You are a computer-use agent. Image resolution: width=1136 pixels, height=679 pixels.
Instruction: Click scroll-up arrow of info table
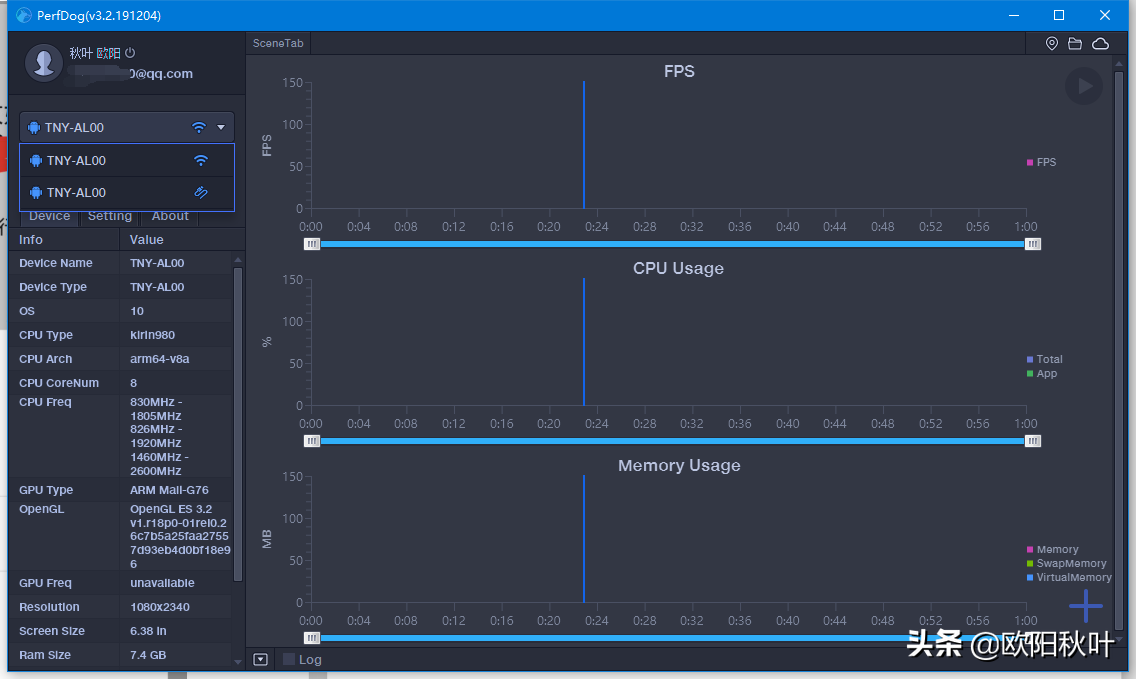point(238,259)
